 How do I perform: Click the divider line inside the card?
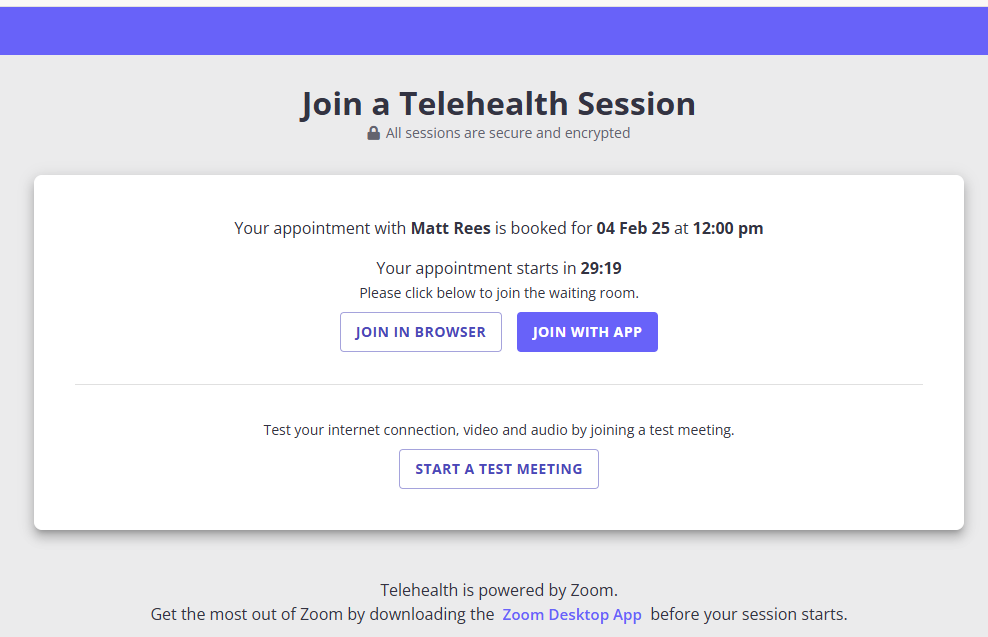498,383
